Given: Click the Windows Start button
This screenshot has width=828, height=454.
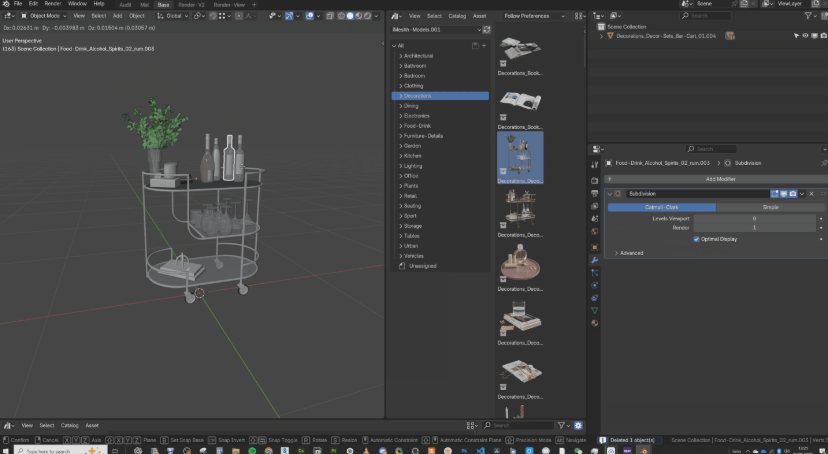Looking at the screenshot, I should point(8,450).
